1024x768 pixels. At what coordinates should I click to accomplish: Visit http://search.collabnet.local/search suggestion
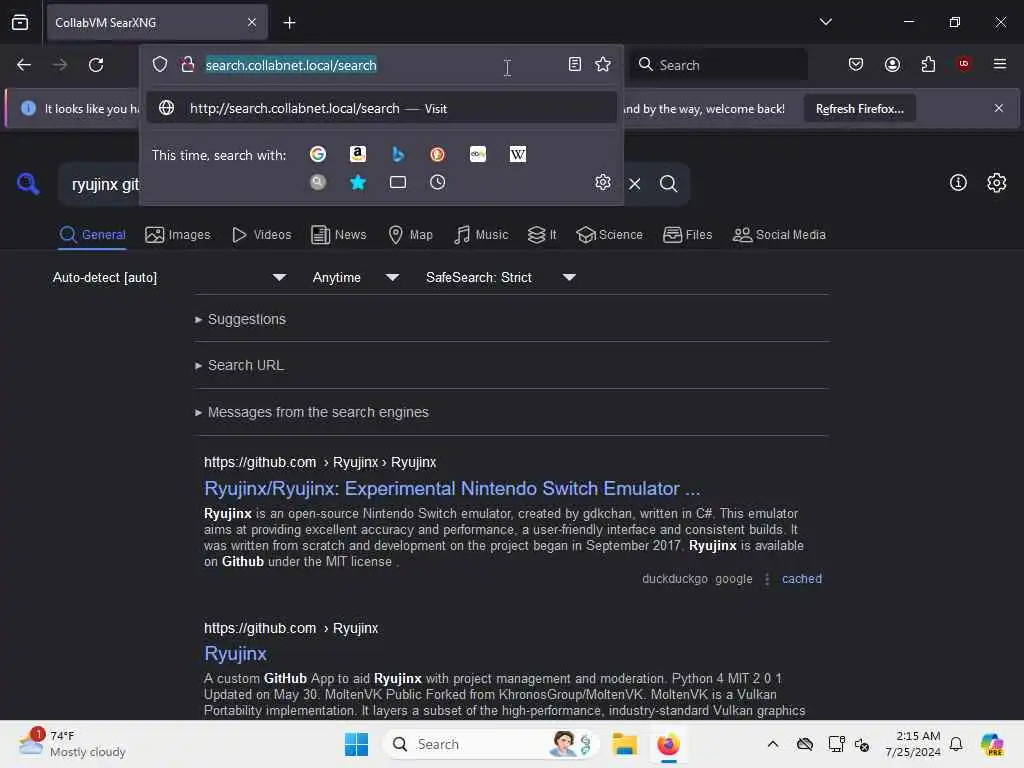point(382,108)
